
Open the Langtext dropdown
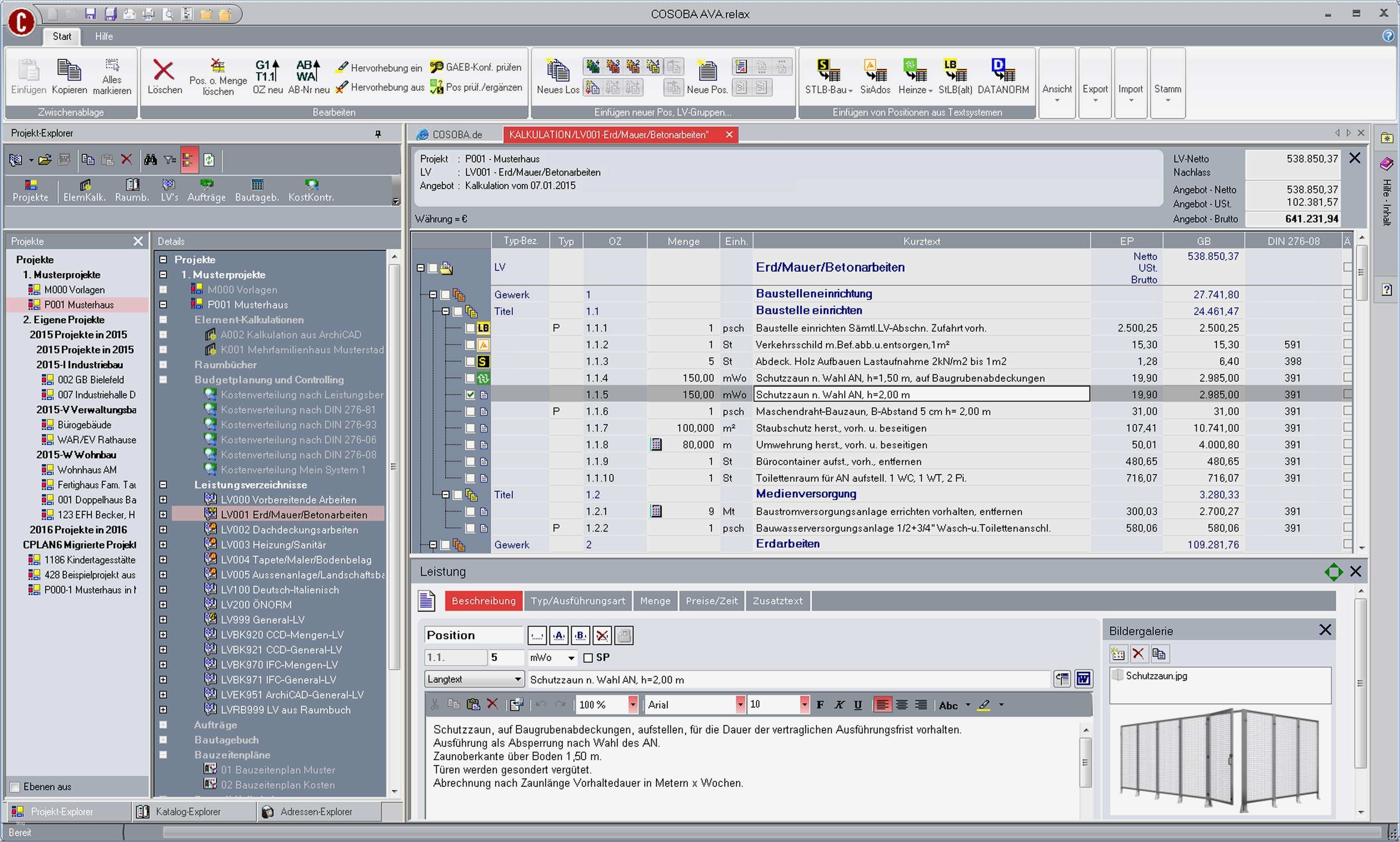click(517, 679)
